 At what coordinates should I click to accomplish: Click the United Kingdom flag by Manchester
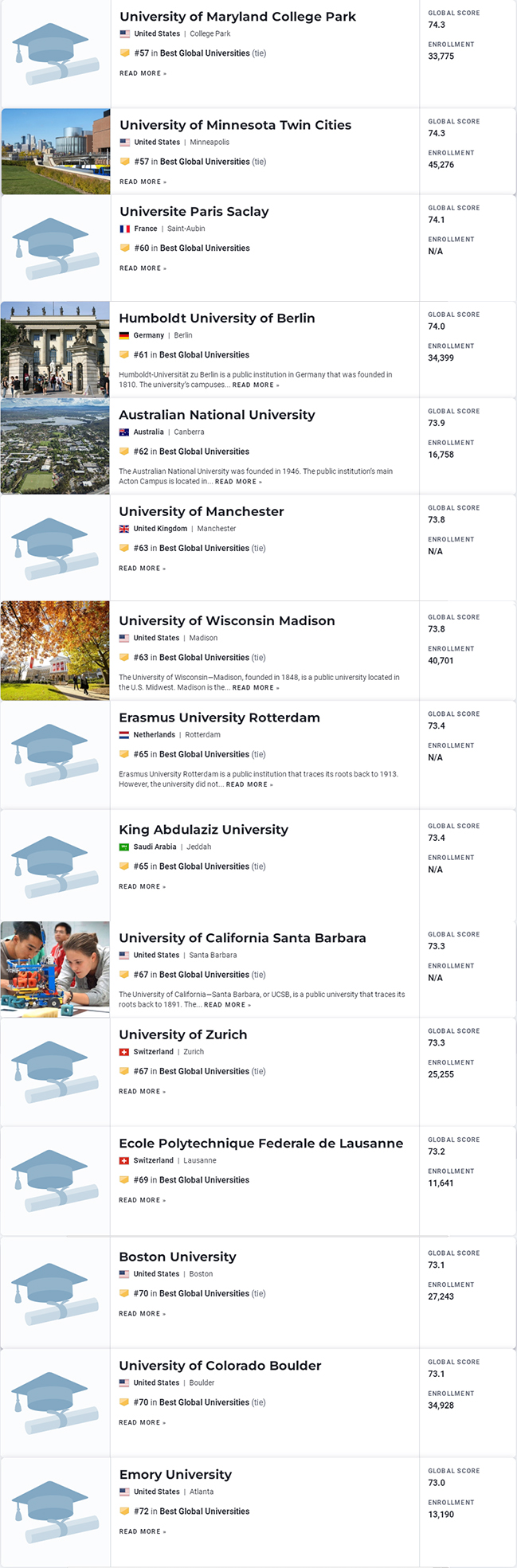(x=124, y=529)
